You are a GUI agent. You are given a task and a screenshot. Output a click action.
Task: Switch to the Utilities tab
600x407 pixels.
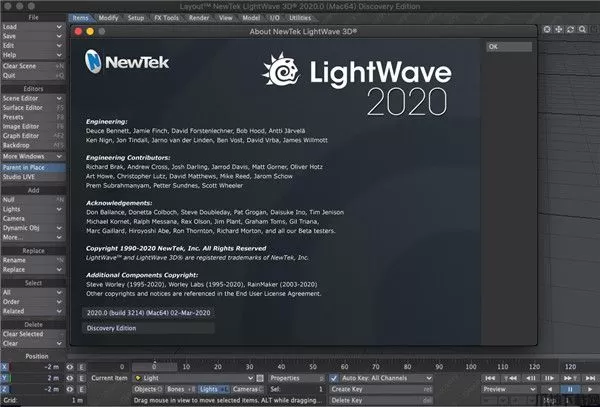[x=300, y=18]
